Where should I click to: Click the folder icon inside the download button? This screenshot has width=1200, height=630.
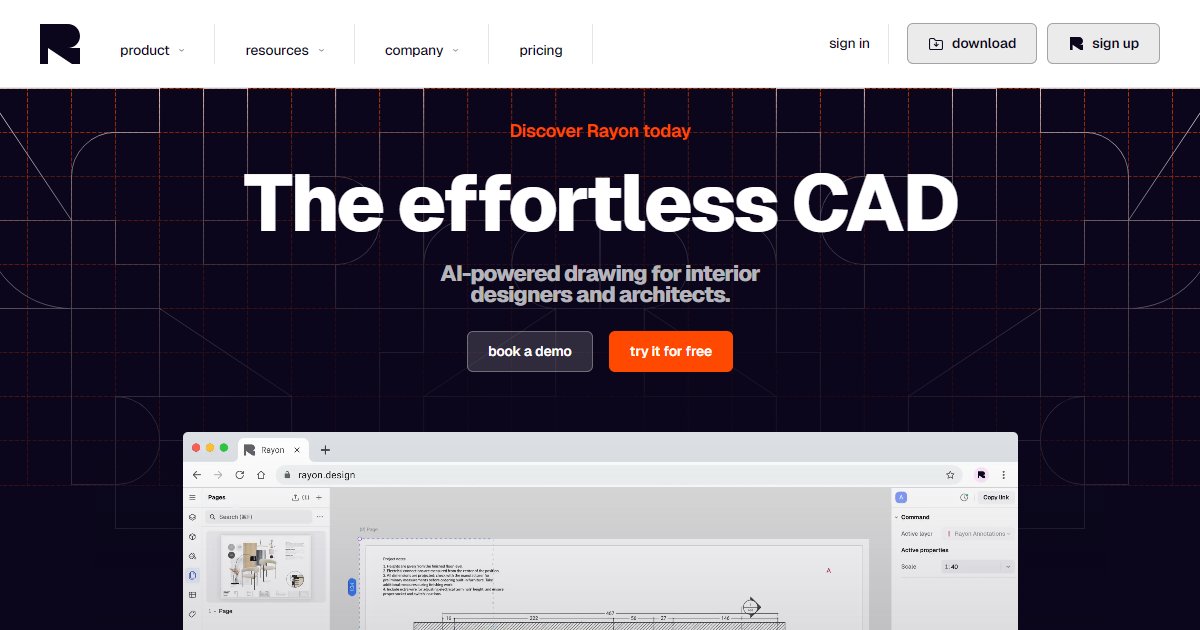click(x=936, y=44)
